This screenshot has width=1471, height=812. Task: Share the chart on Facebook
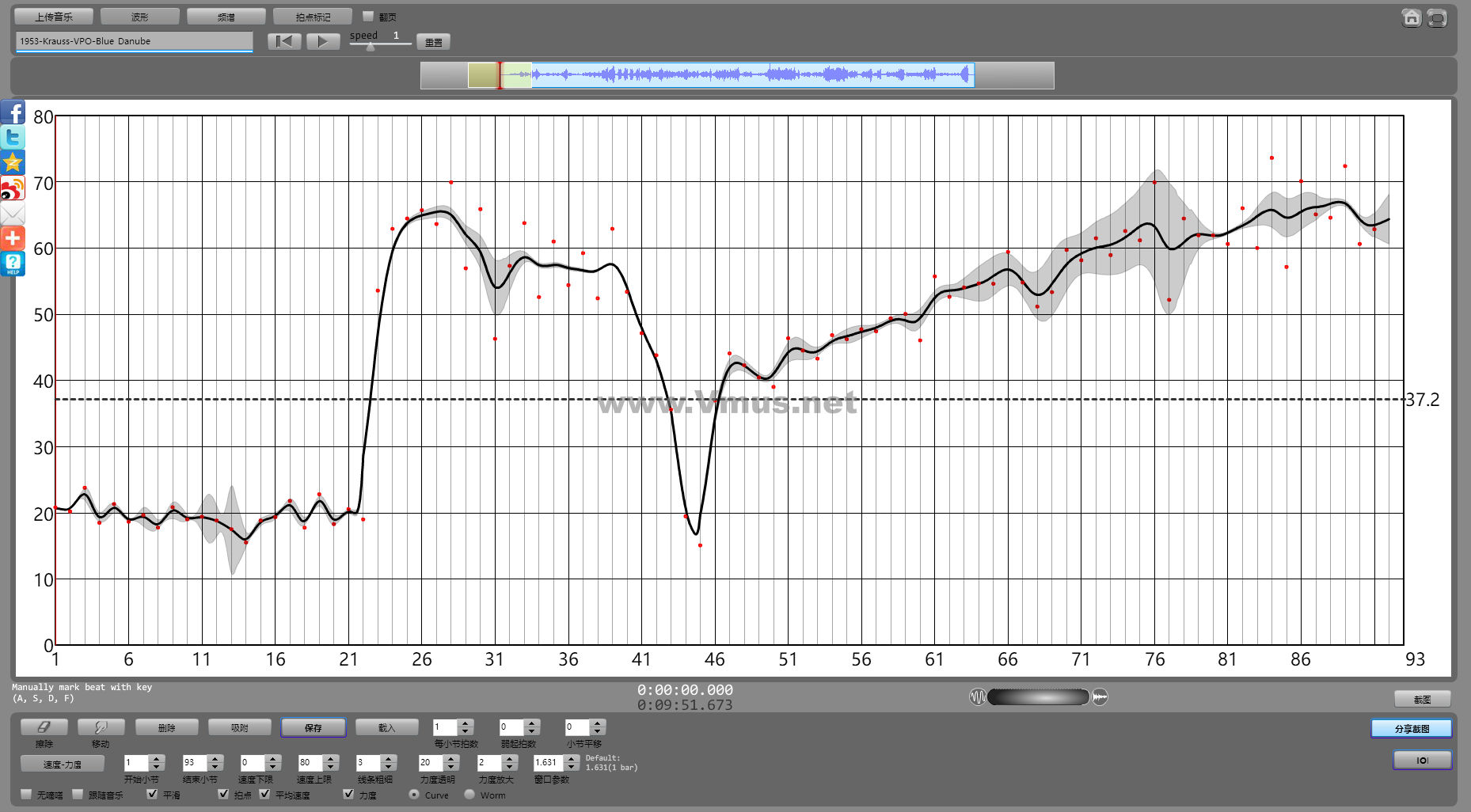pyautogui.click(x=13, y=112)
